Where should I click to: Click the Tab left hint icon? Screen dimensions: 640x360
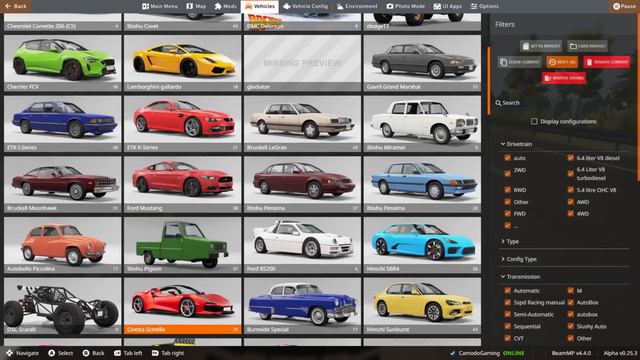coord(118,353)
